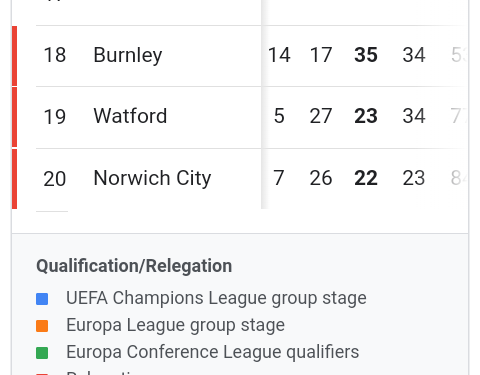Click Watford's bold points value 23
Viewport: 480px width, 375px height.
[x=366, y=116]
